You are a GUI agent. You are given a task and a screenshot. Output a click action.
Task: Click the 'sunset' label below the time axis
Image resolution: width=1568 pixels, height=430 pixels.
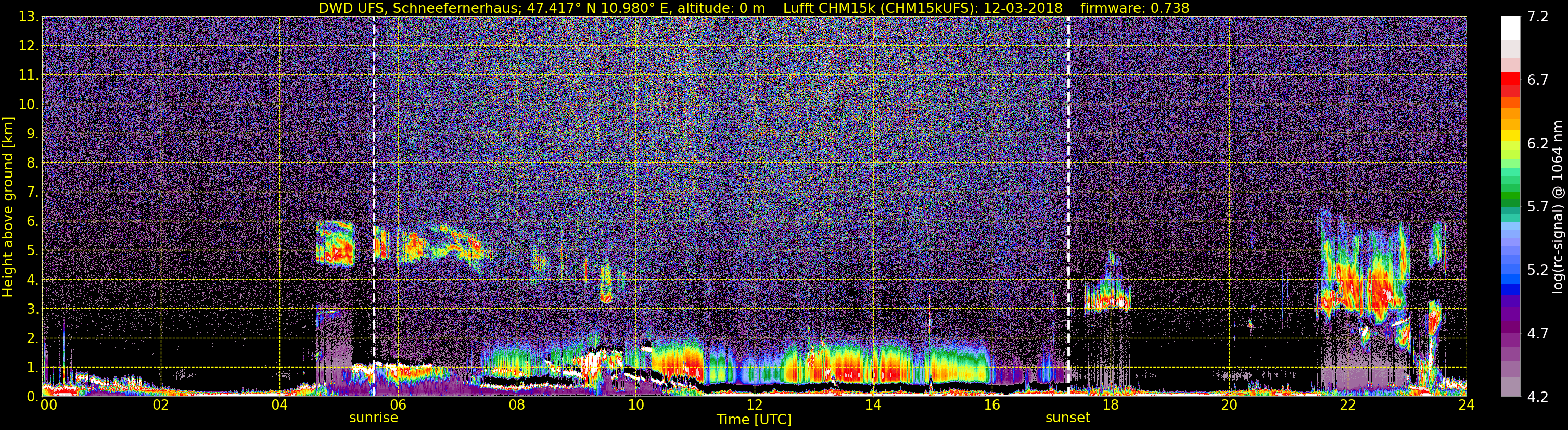(1068, 418)
